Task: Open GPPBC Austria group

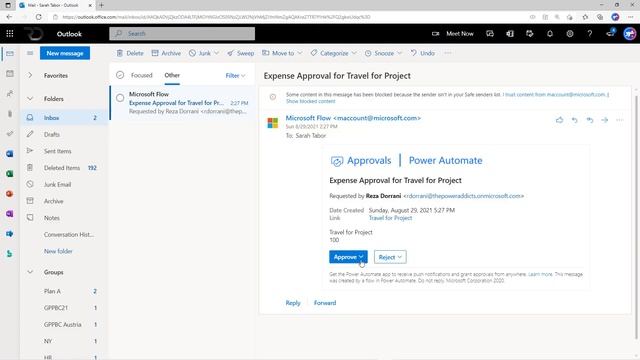Action: 64,324
